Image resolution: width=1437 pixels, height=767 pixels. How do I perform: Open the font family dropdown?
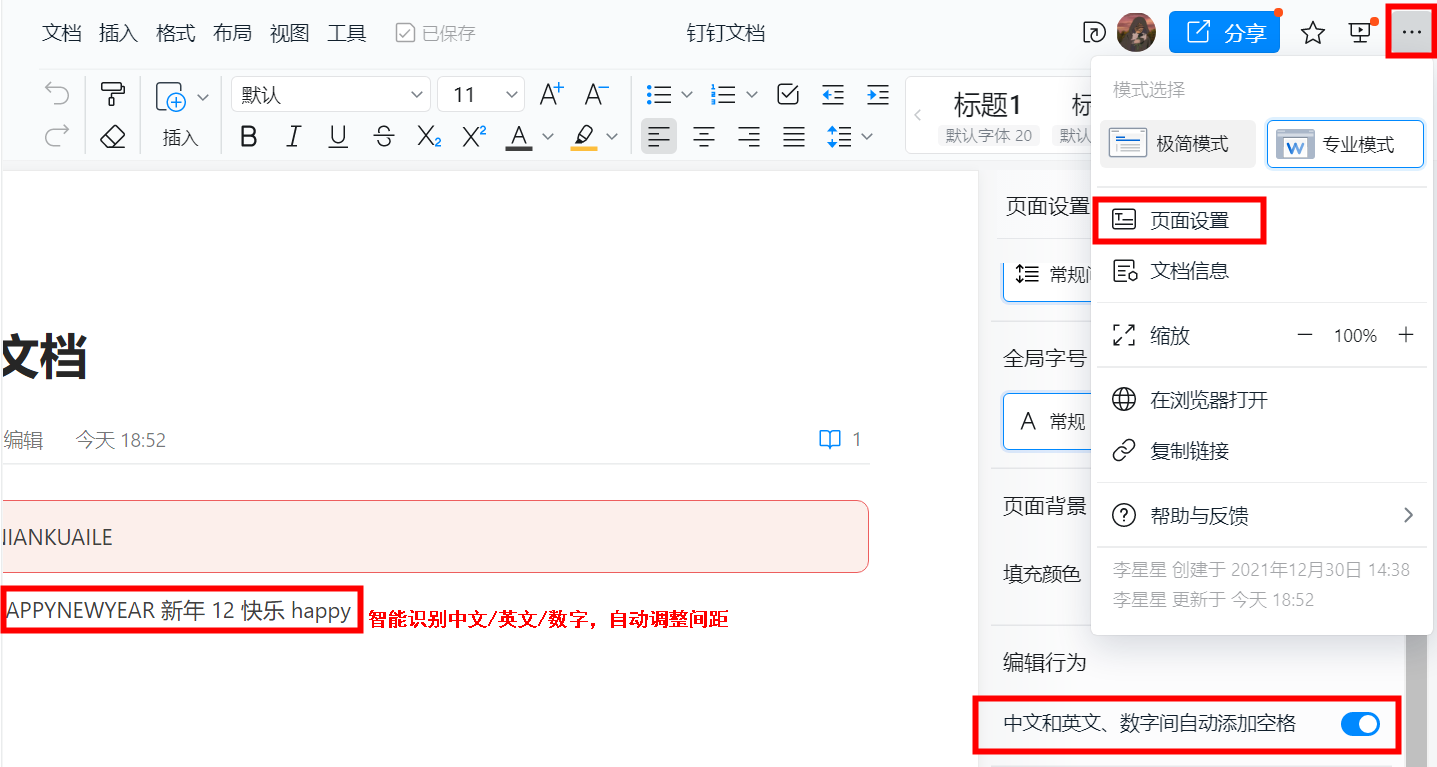pos(330,93)
